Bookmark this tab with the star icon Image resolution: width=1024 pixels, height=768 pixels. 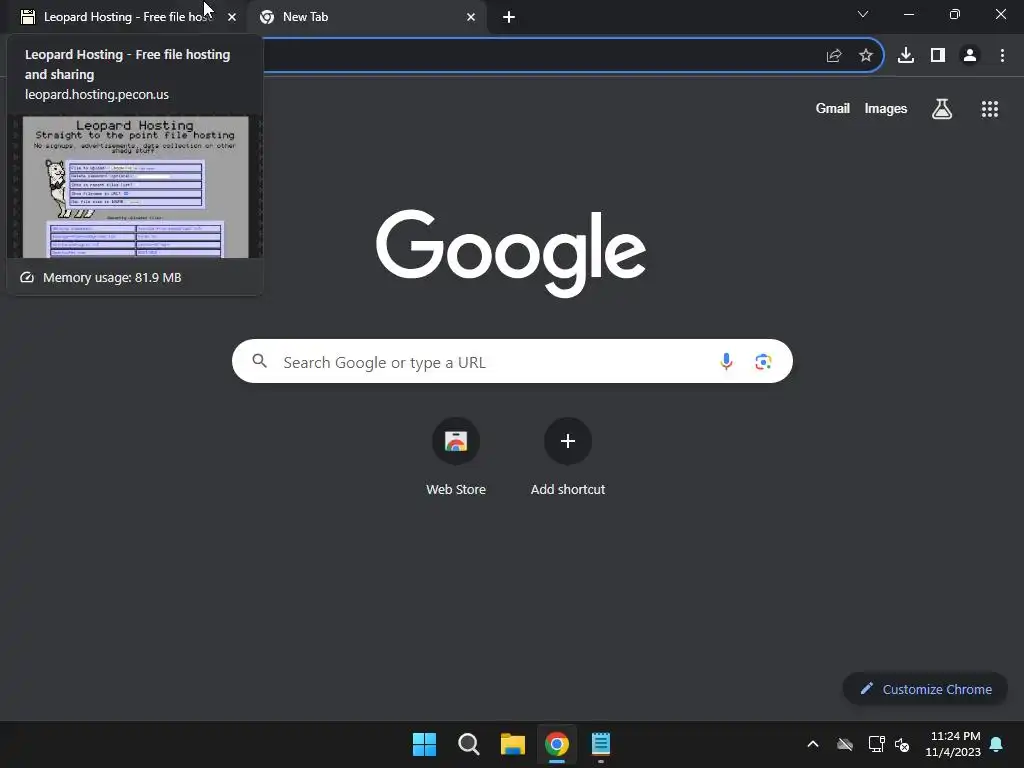coord(866,56)
